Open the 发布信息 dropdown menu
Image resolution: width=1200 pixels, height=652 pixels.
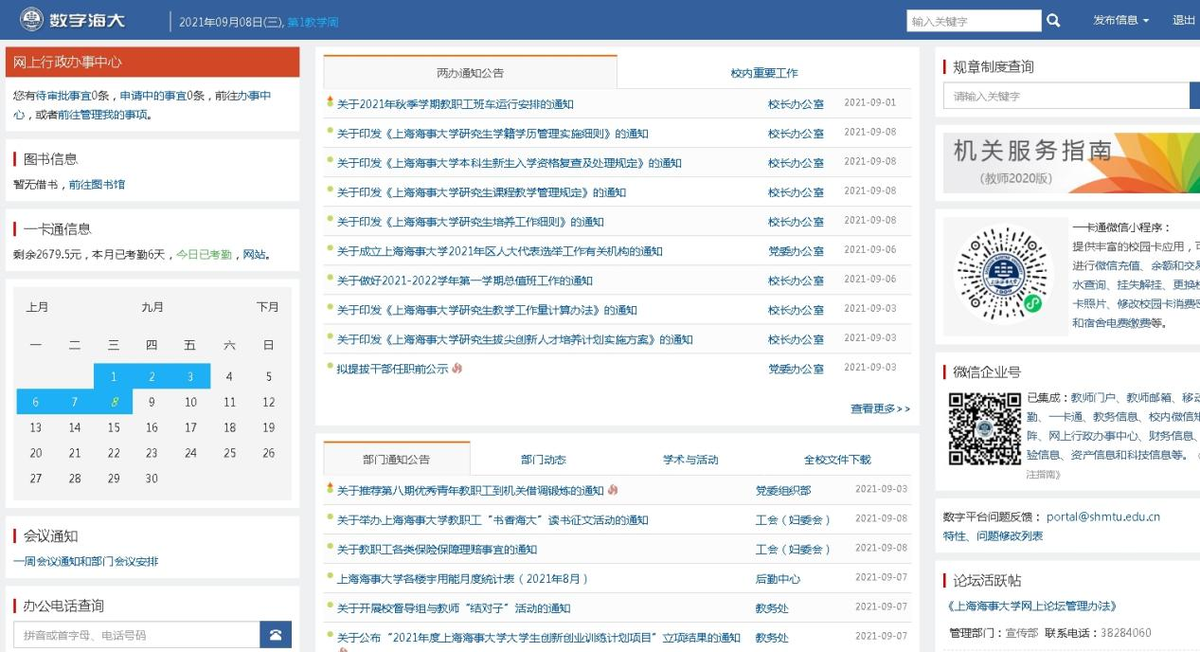1120,21
